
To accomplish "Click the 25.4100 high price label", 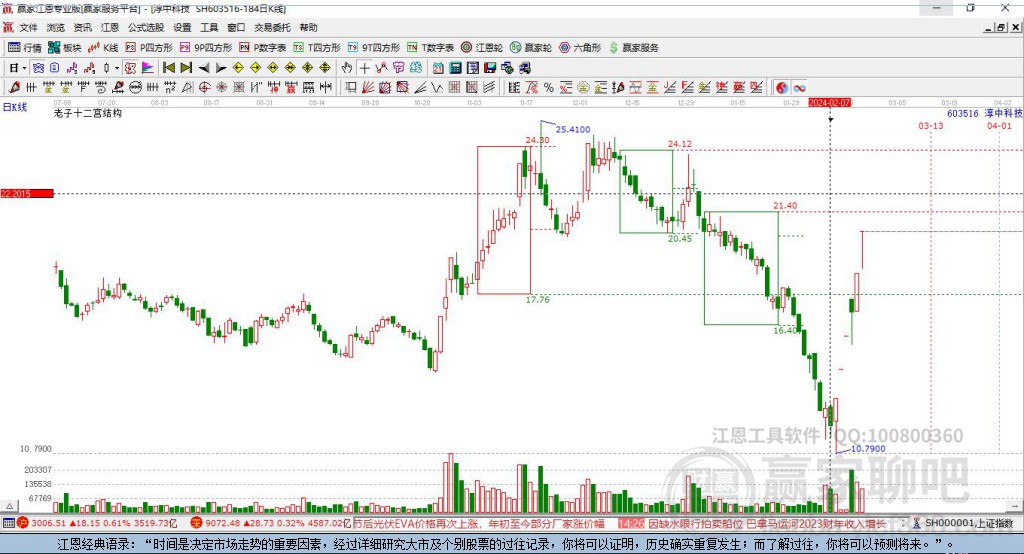I will [x=573, y=129].
